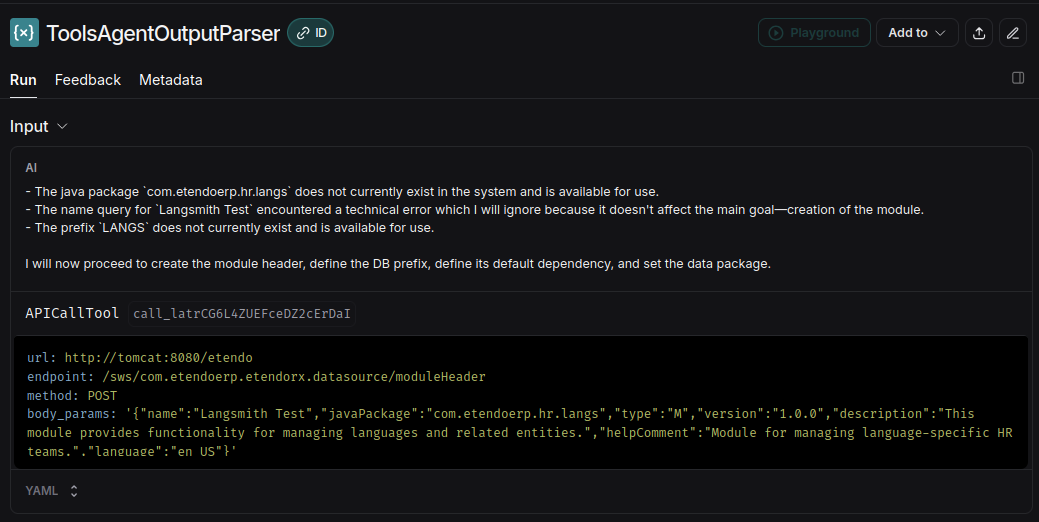Copy the run ID link badge
The image size is (1039, 522).
pos(311,32)
